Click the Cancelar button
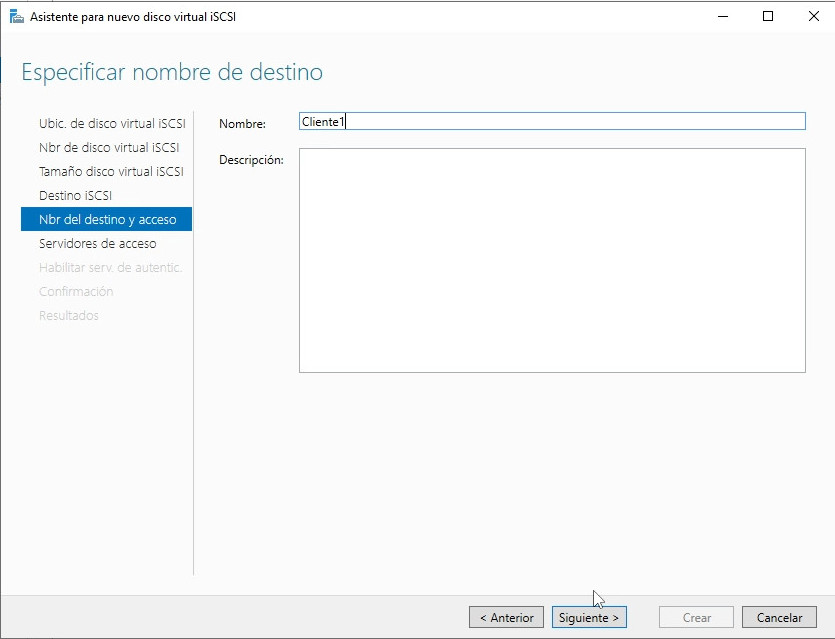The image size is (835, 639). pos(779,618)
